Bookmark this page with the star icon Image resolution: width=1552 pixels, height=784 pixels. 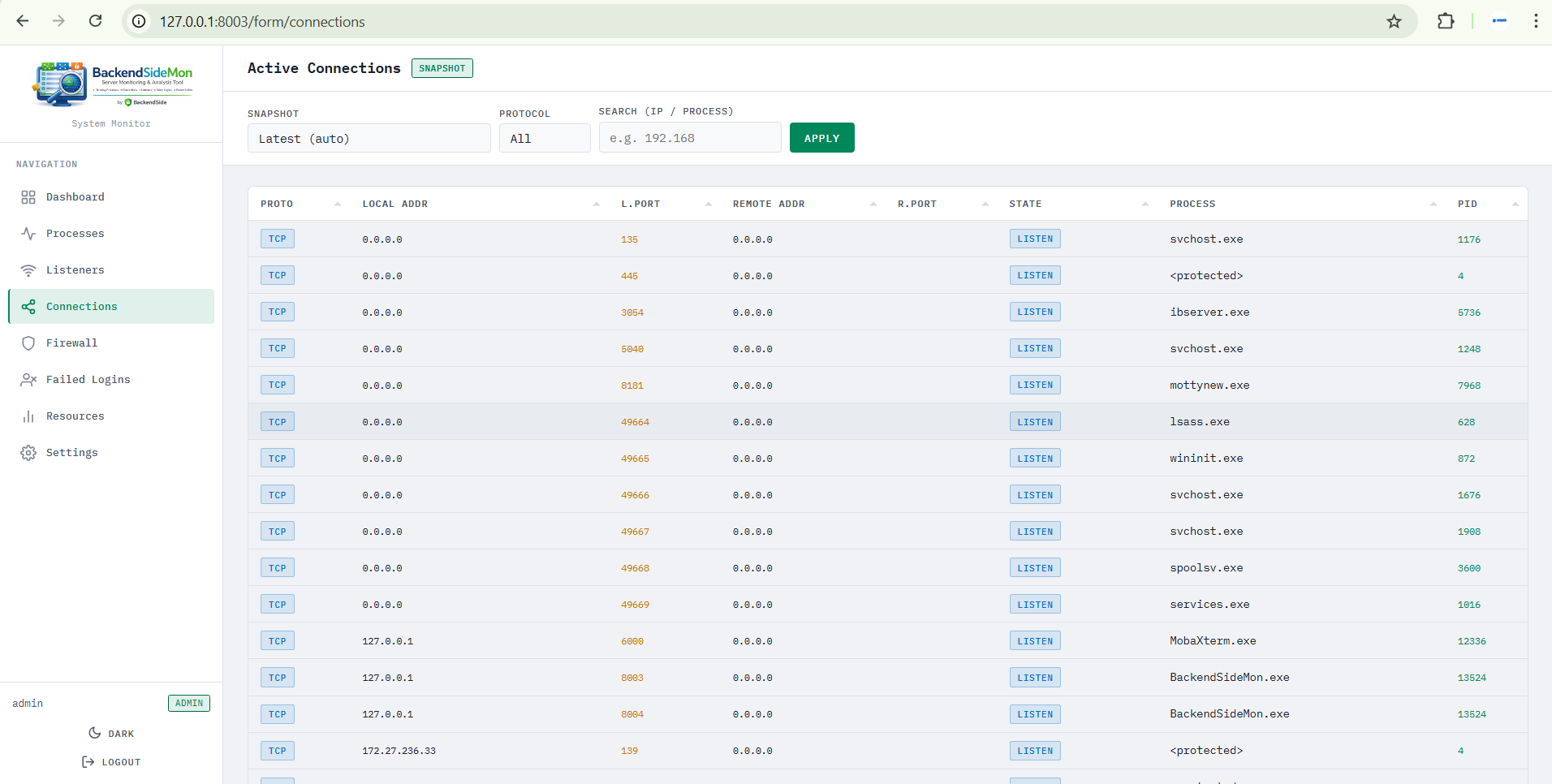[1394, 22]
